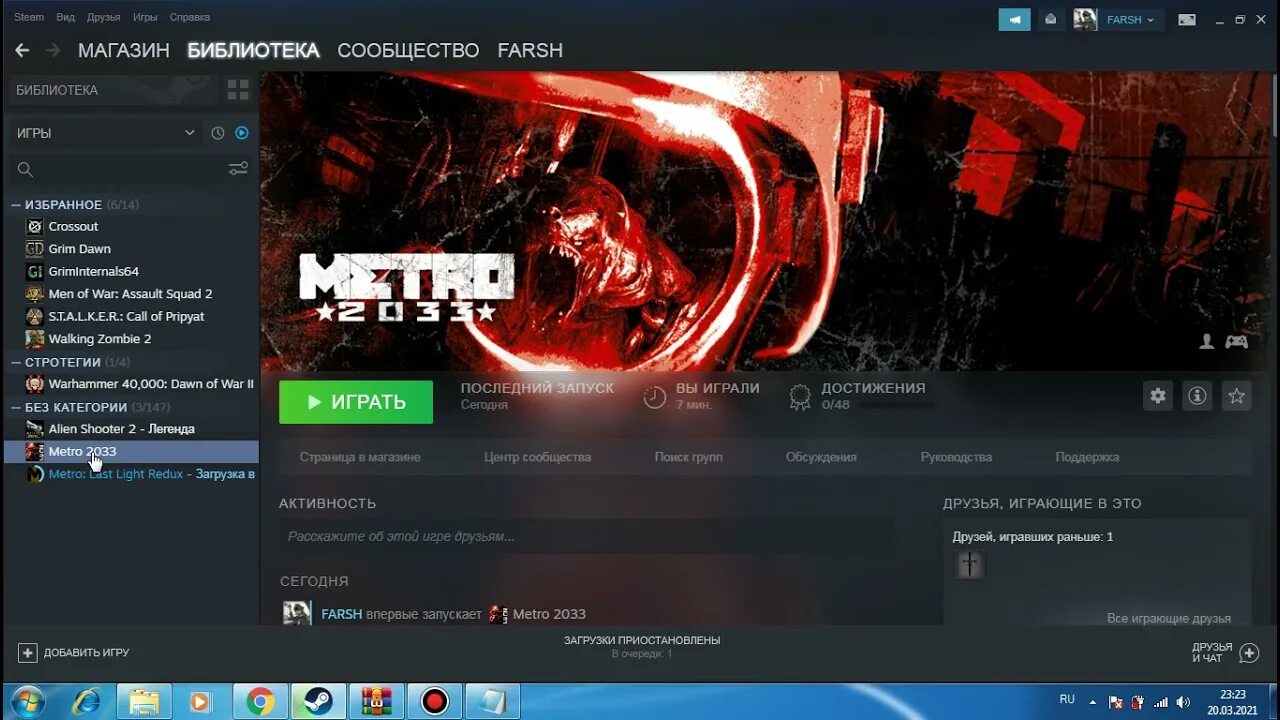1280x720 pixels.
Task: Open Friends and Chat plus icon
Action: point(1249,653)
